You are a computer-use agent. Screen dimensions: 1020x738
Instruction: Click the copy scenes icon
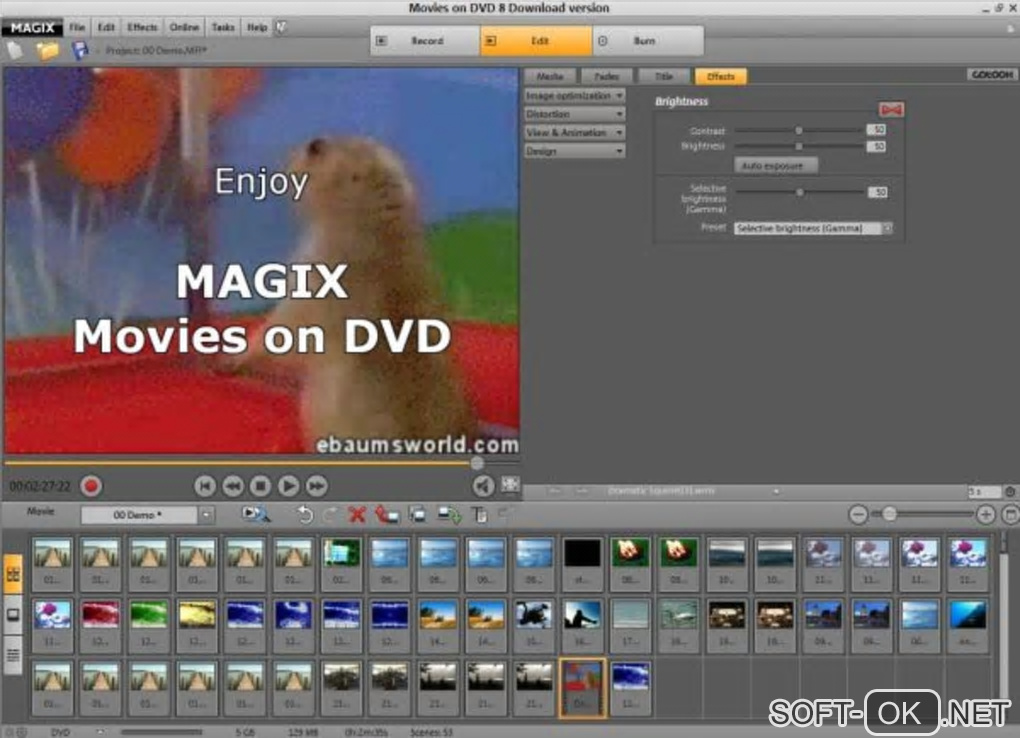(x=418, y=515)
